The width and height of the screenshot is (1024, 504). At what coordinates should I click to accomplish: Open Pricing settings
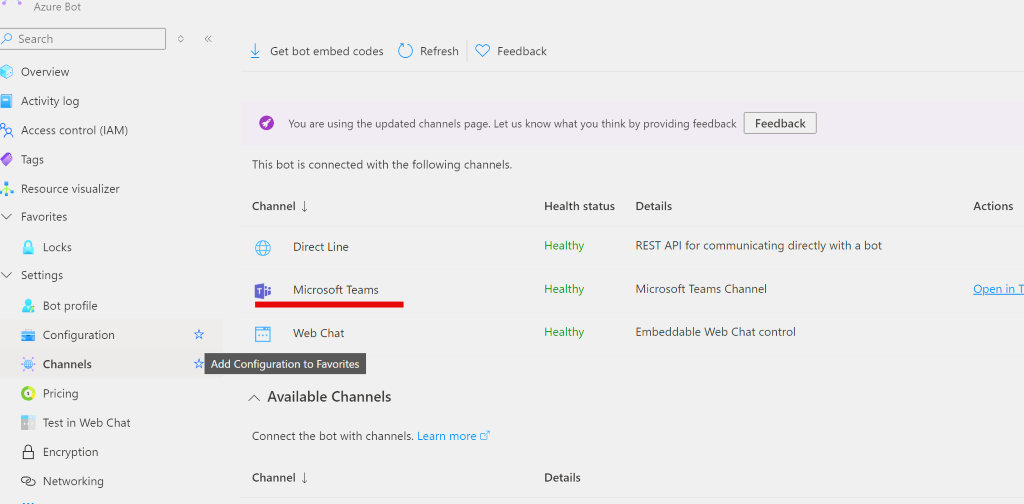point(61,394)
